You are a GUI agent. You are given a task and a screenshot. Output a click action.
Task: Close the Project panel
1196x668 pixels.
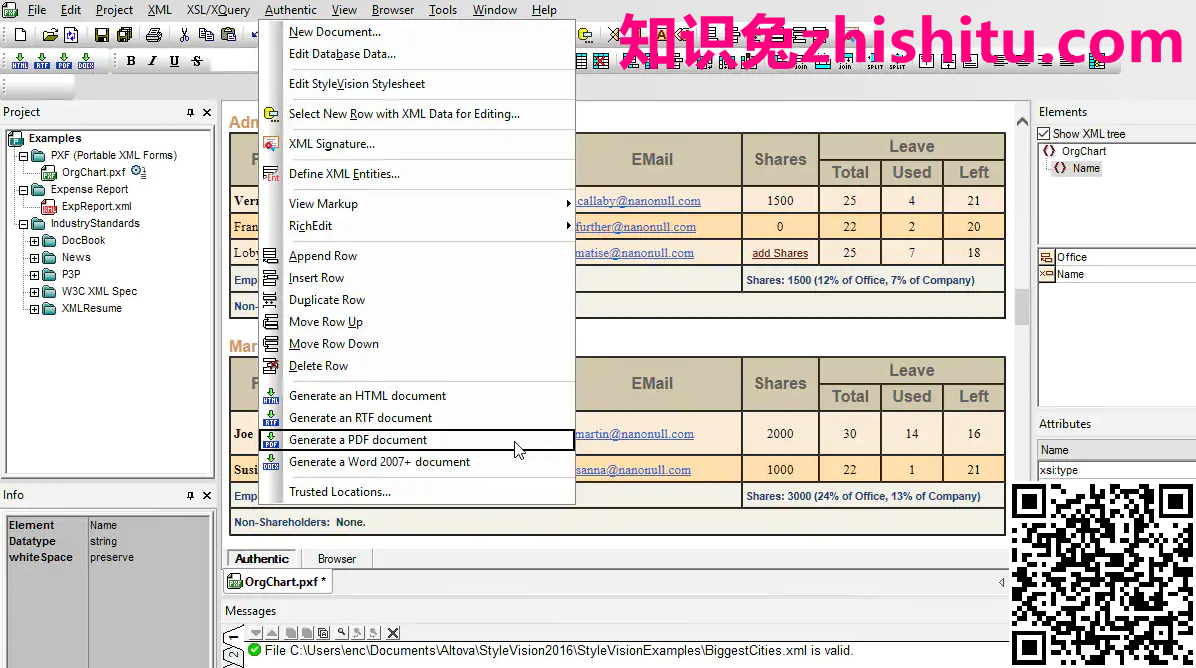pyautogui.click(x=207, y=112)
